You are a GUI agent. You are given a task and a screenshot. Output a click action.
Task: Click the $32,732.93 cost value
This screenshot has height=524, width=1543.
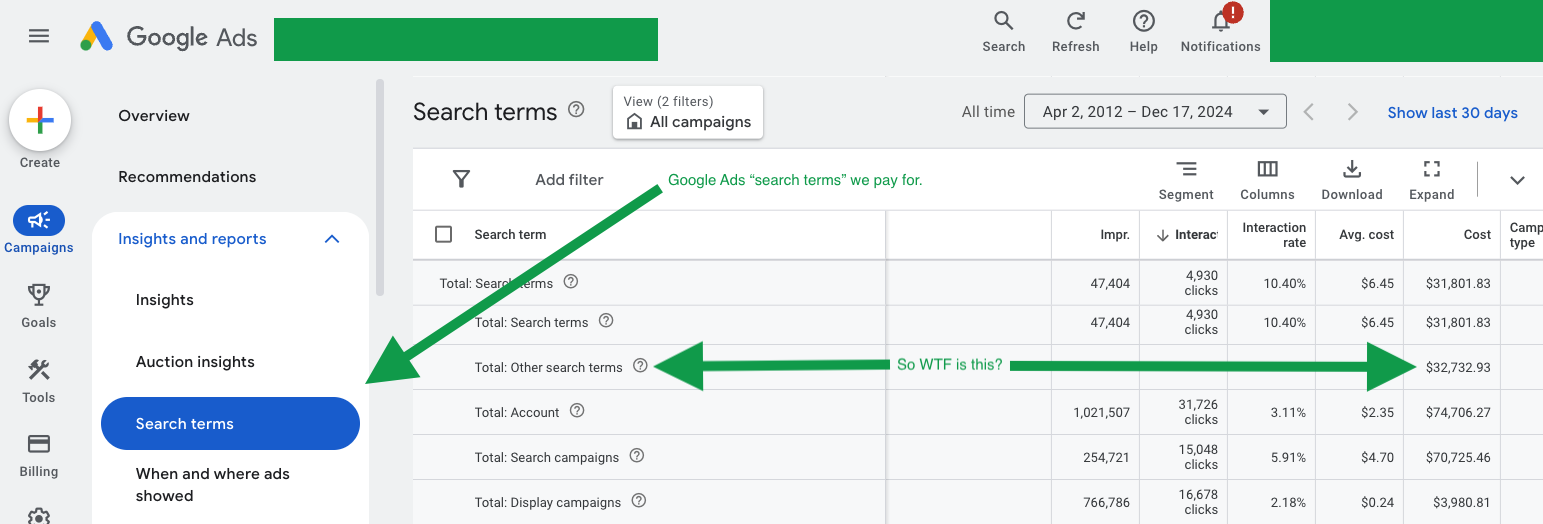[1457, 367]
